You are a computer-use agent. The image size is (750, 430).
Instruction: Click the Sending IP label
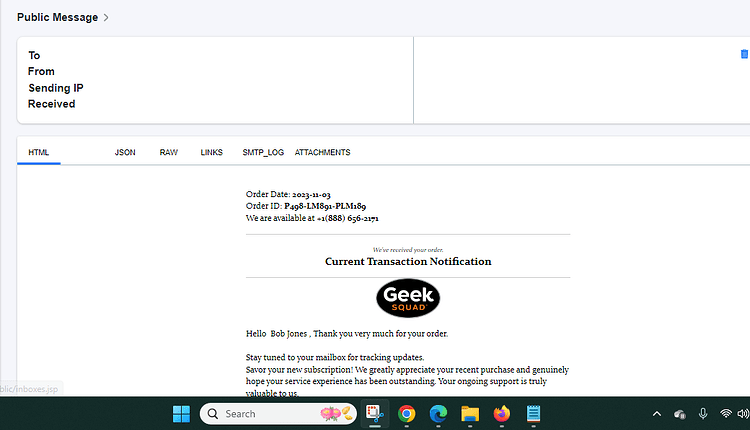pos(55,88)
